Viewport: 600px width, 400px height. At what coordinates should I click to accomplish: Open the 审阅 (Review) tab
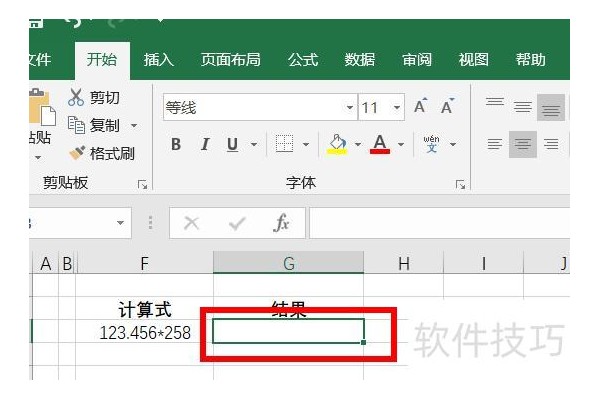point(417,60)
